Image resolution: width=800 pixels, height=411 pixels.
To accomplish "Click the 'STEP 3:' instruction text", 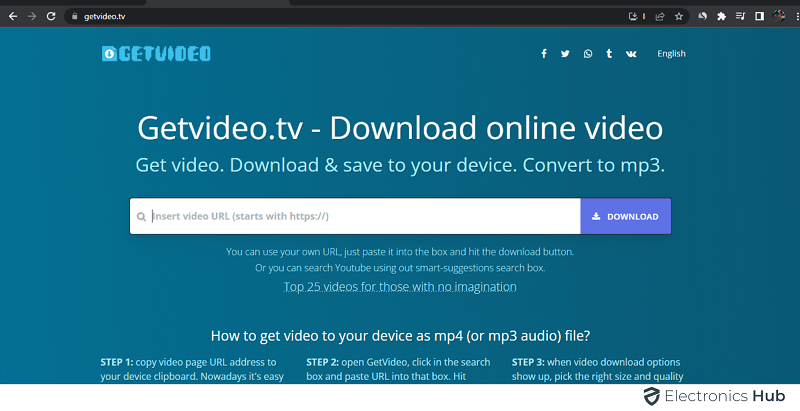I will [597, 369].
